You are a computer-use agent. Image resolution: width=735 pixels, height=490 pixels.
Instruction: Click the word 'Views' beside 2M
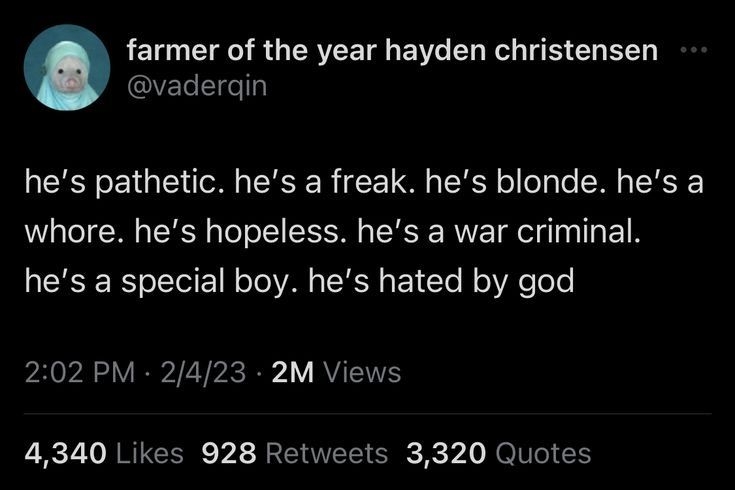pos(361,373)
